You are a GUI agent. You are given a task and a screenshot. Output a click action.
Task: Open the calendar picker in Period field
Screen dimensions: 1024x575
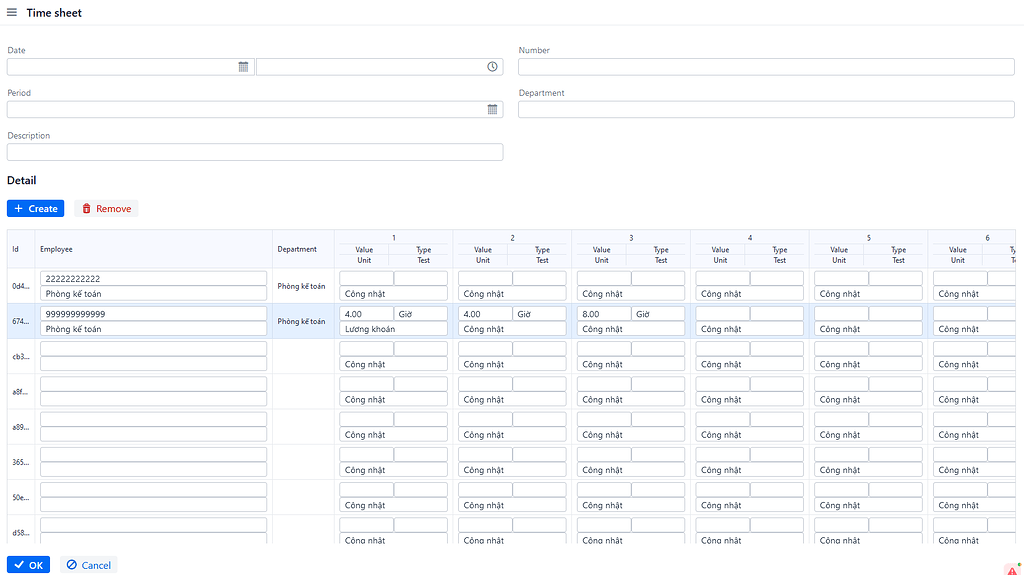(492, 109)
